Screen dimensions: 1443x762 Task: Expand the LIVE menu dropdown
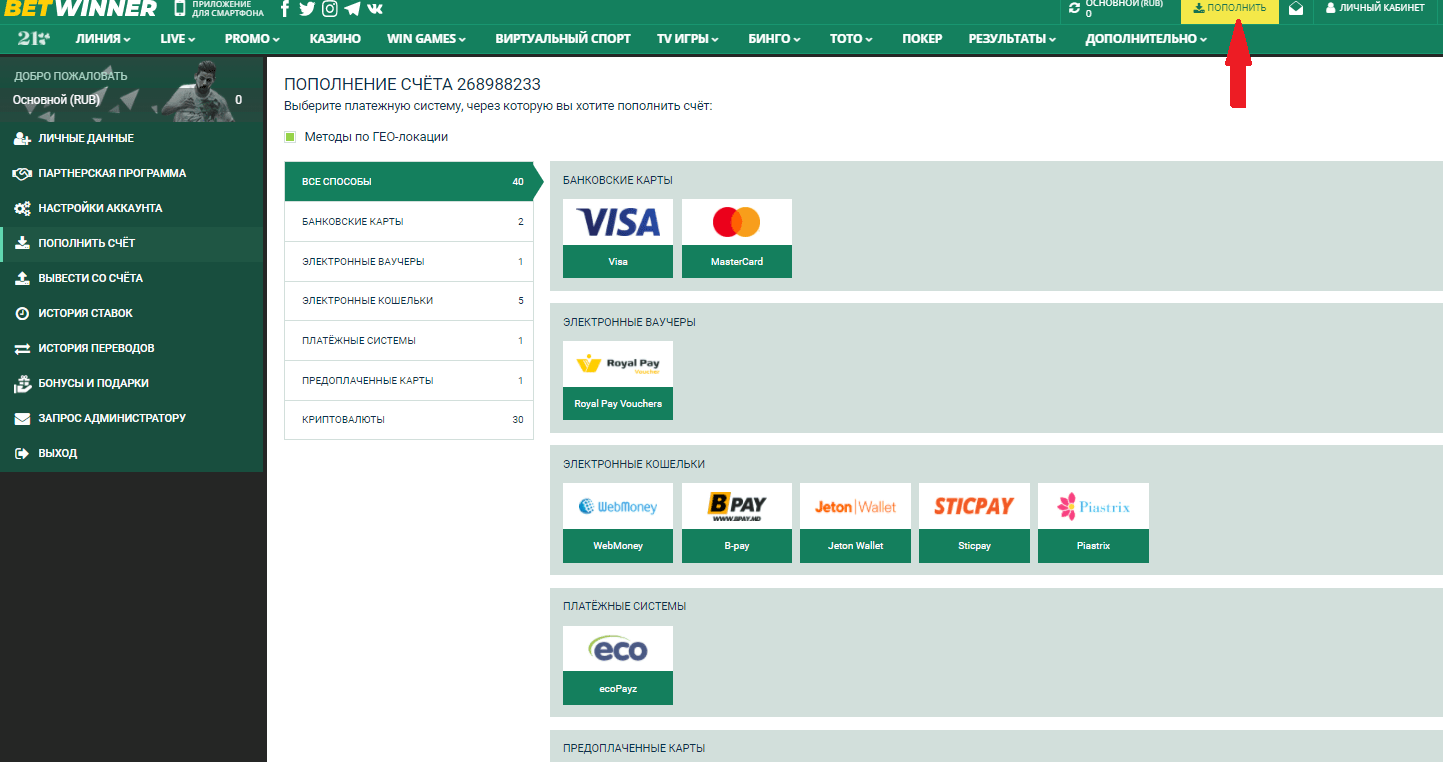pyautogui.click(x=178, y=39)
